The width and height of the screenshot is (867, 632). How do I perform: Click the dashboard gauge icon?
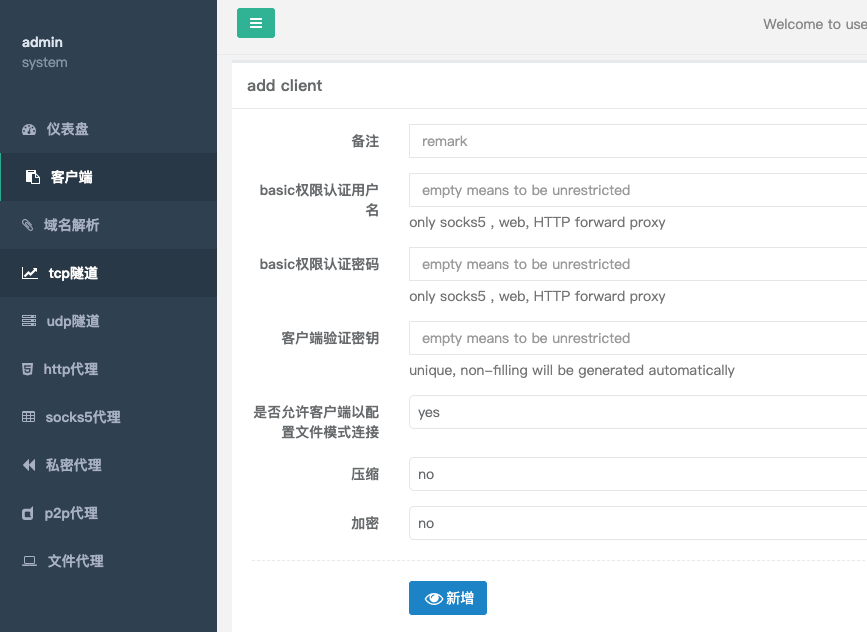pos(29,129)
